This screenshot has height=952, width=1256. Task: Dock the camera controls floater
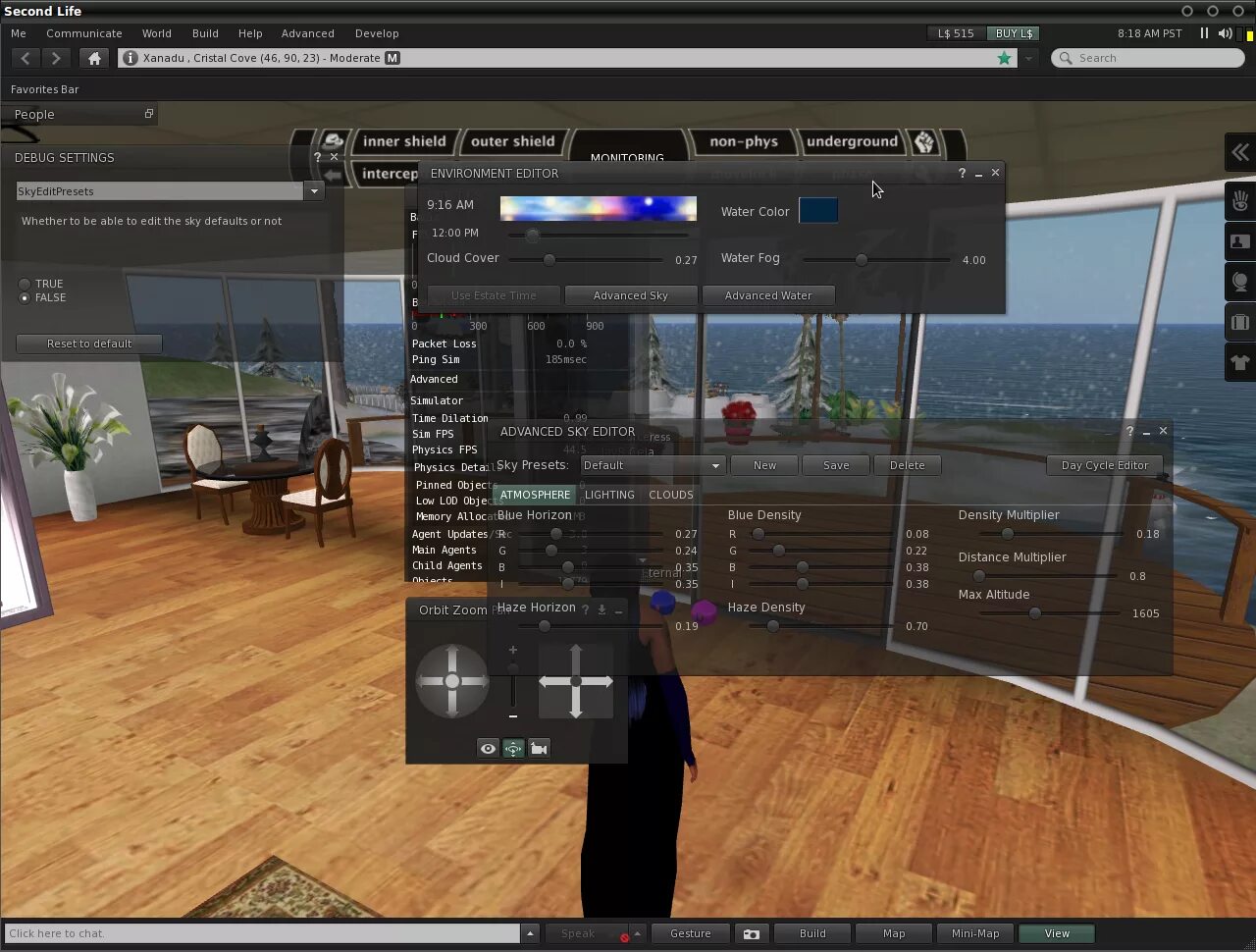point(602,610)
